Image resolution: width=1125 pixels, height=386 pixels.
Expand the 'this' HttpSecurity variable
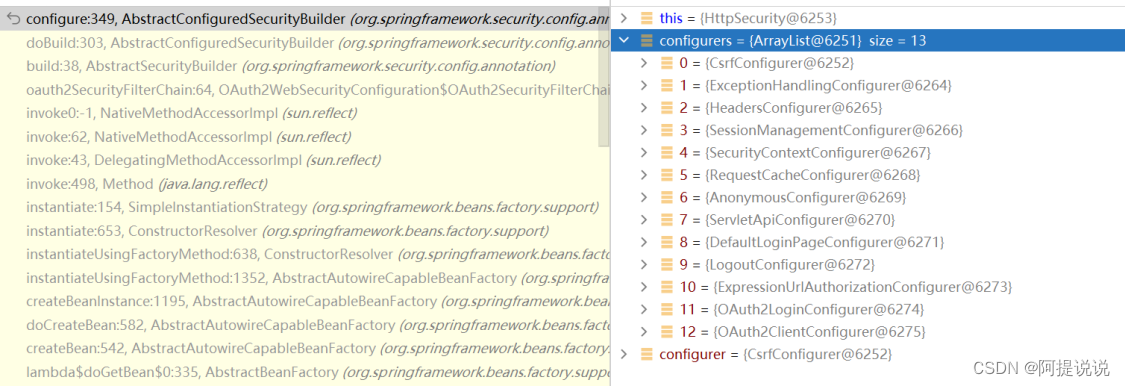click(623, 18)
